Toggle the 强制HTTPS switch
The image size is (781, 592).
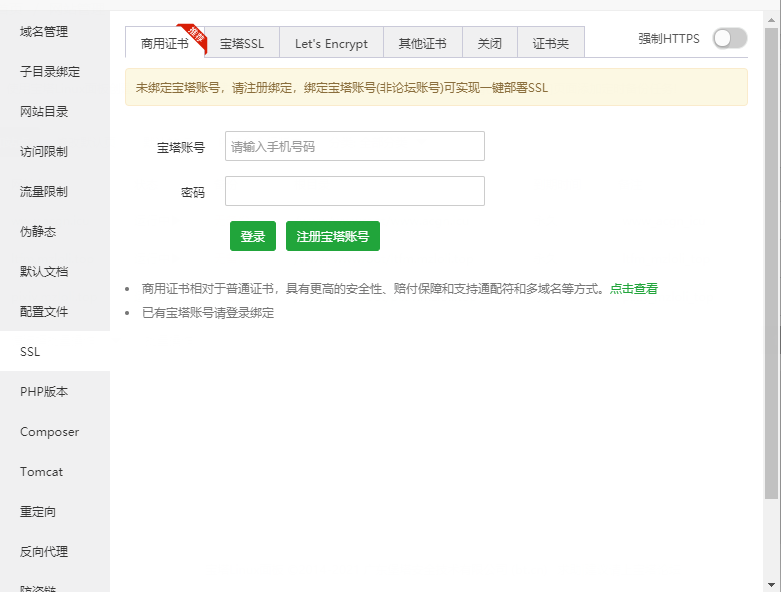coord(730,38)
